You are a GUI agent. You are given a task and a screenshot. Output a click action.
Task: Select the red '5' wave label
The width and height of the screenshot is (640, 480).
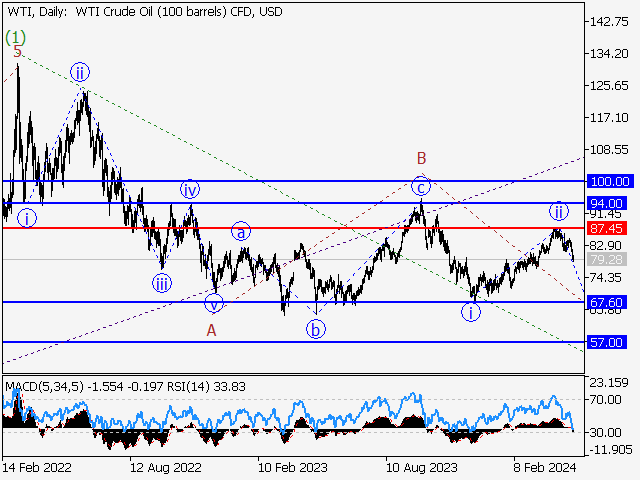click(17, 52)
